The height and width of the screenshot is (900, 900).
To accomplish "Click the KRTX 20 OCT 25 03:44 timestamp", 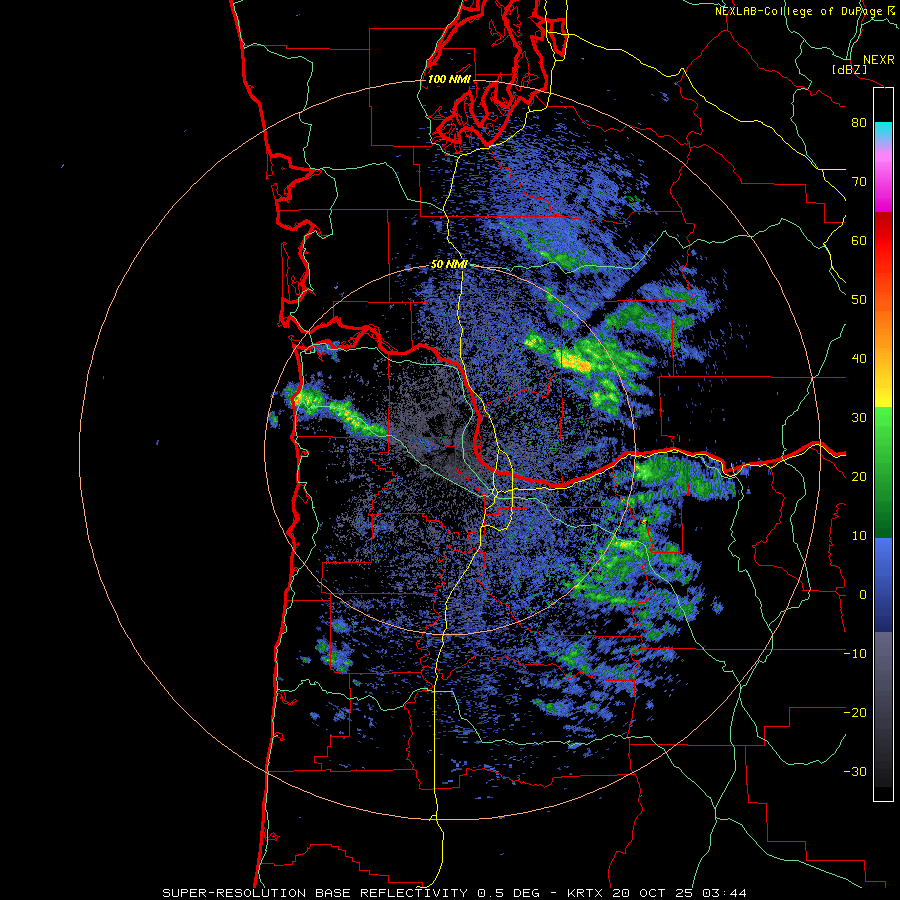I will point(657,893).
